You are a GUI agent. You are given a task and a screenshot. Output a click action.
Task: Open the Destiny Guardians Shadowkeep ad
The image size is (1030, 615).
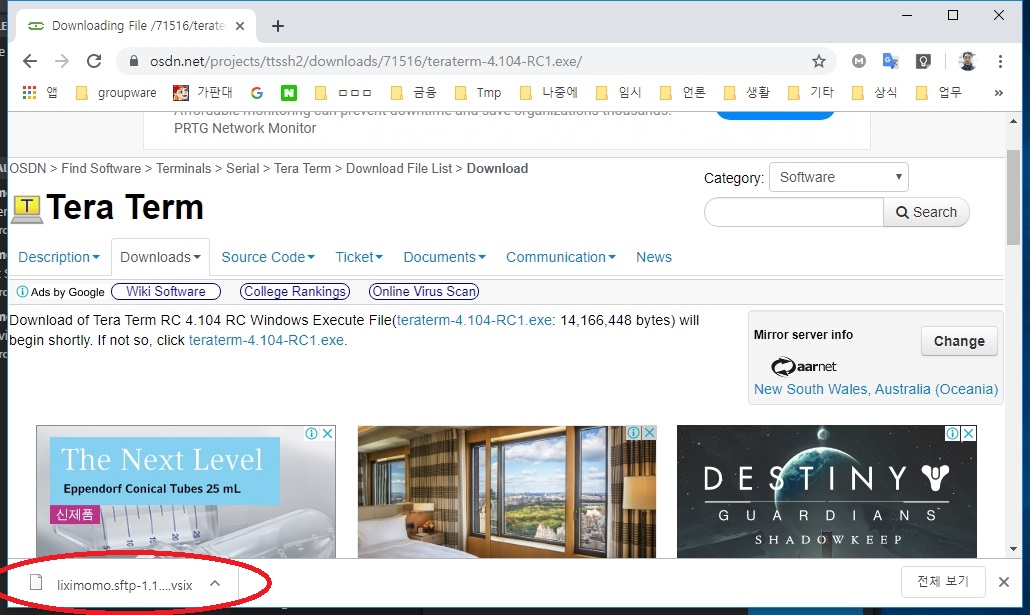pos(826,491)
